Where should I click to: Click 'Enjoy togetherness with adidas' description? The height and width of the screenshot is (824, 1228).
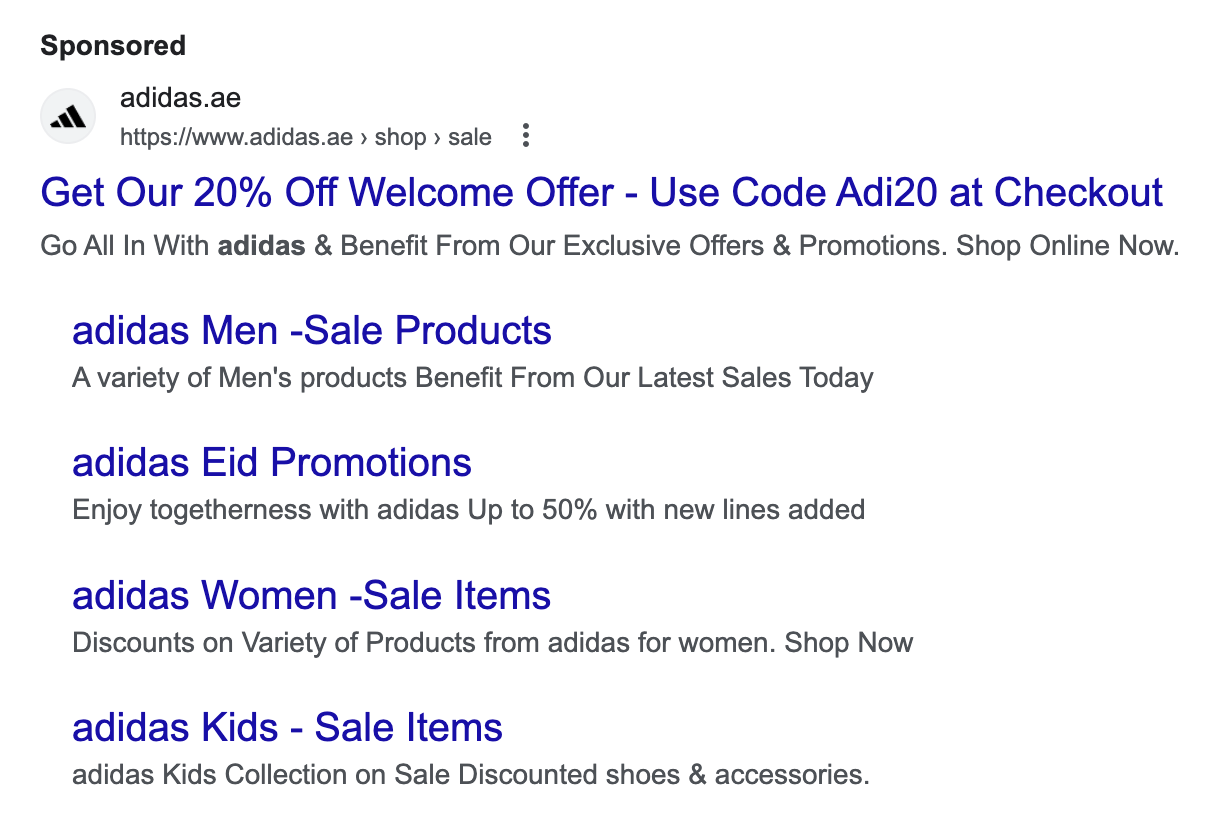coord(267,510)
